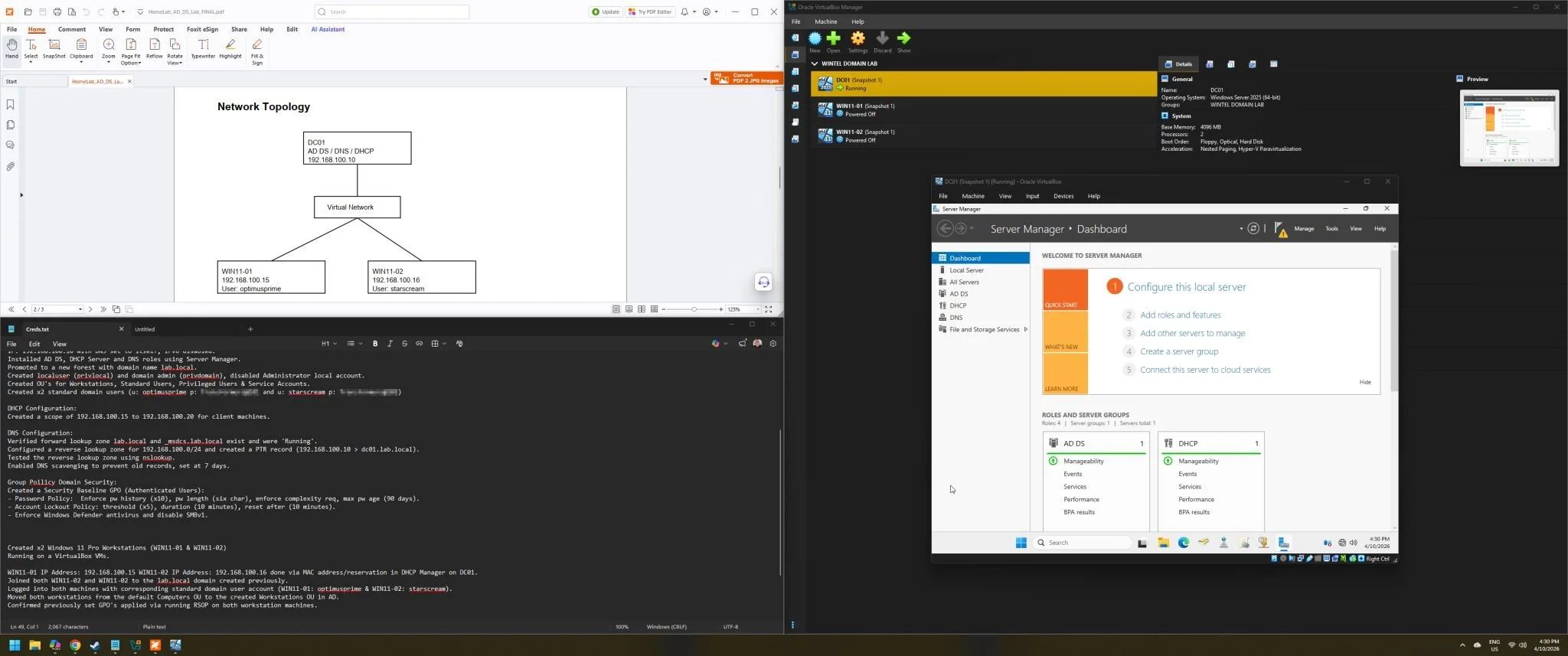Click the print icon in Foxit title bar
This screenshot has height=656, width=1568.
57,12
